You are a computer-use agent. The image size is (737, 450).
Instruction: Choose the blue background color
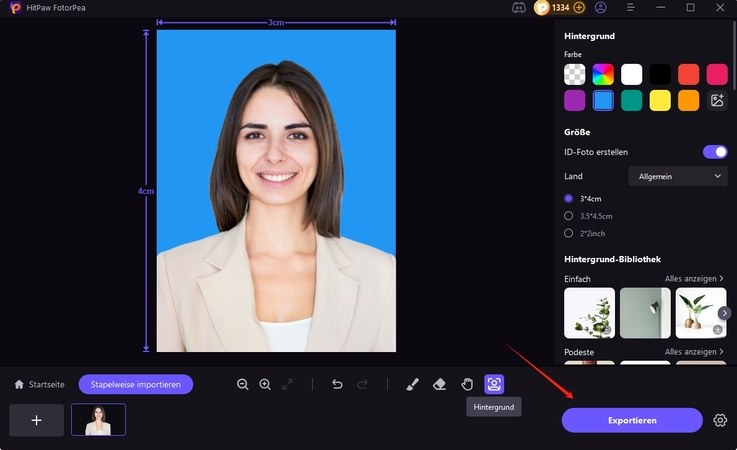(x=603, y=100)
